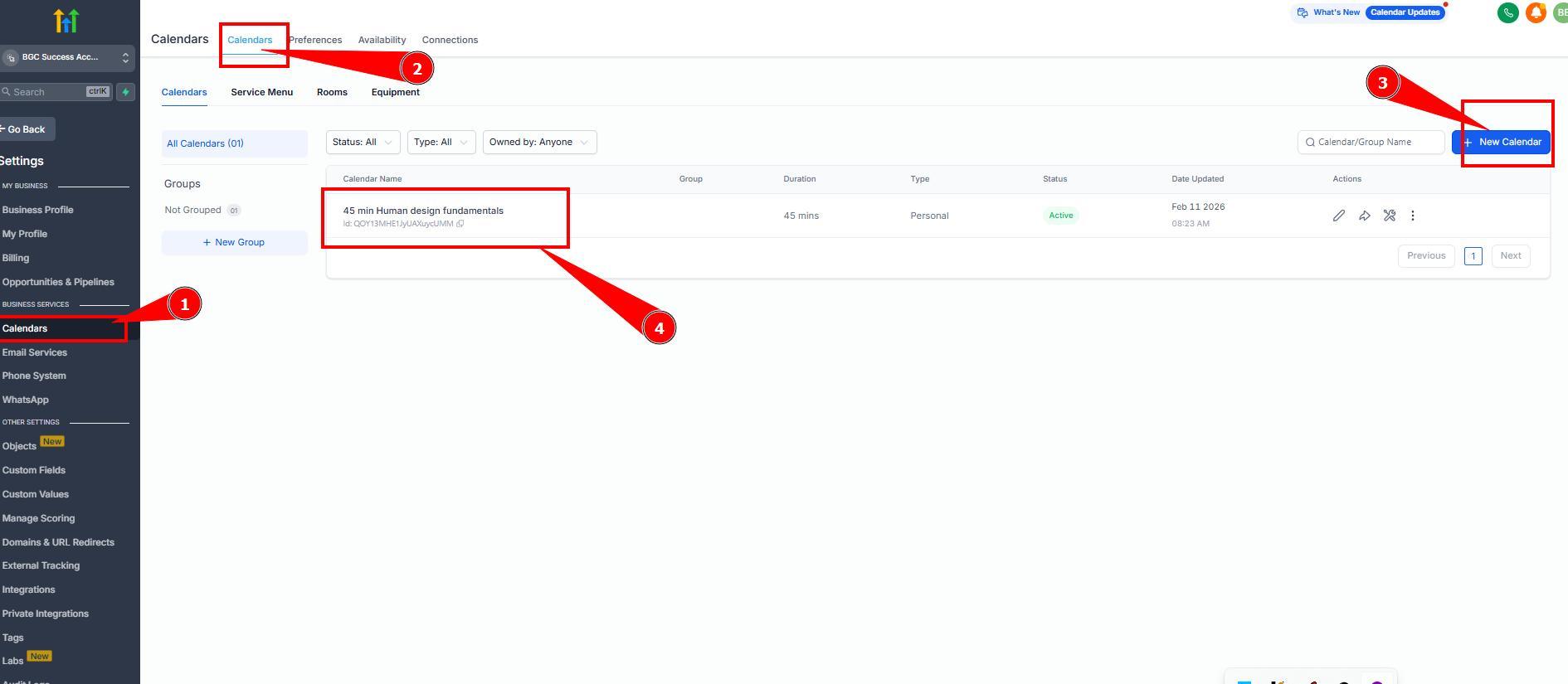Open Email Services in the settings sidebar
The height and width of the screenshot is (684, 1568).
tap(35, 352)
